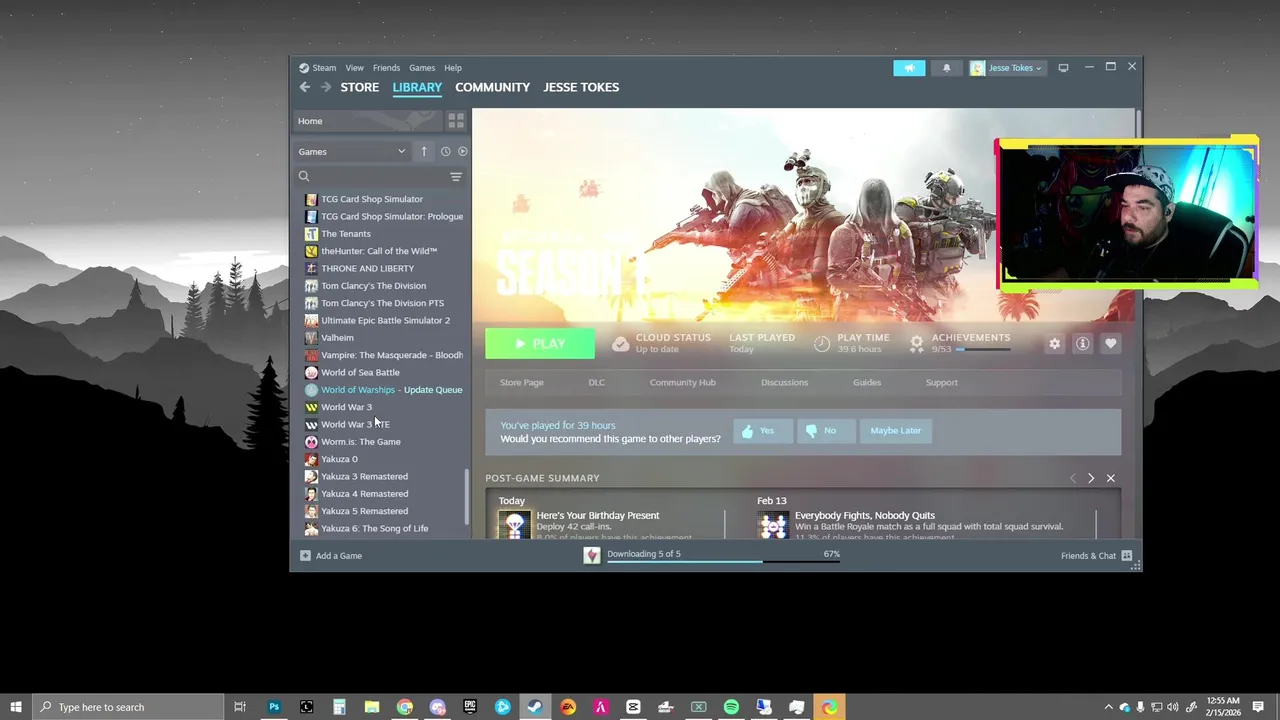Go back with the left arrow
This screenshot has width=1280, height=720.
tap(305, 87)
